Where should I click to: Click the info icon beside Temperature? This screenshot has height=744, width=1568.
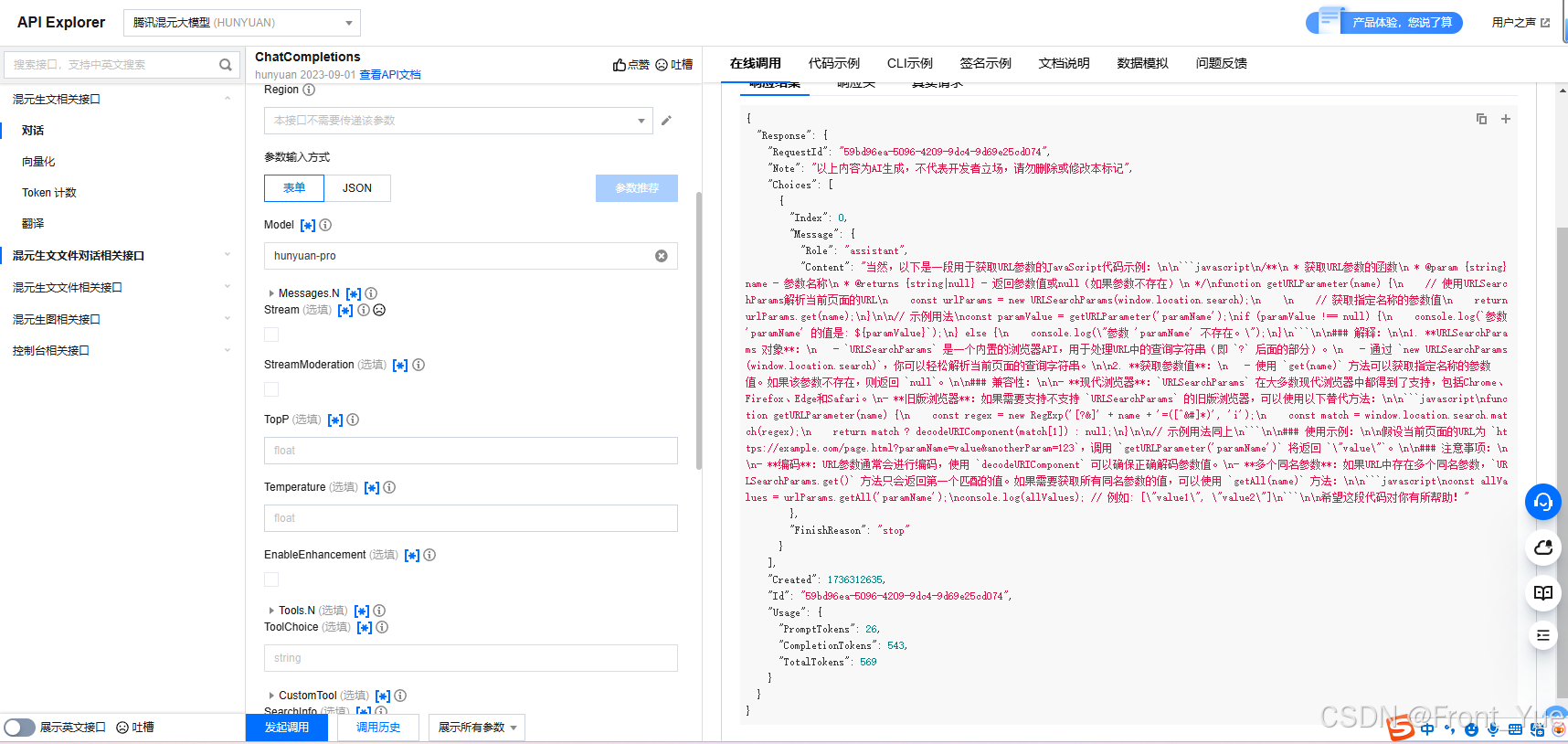389,487
